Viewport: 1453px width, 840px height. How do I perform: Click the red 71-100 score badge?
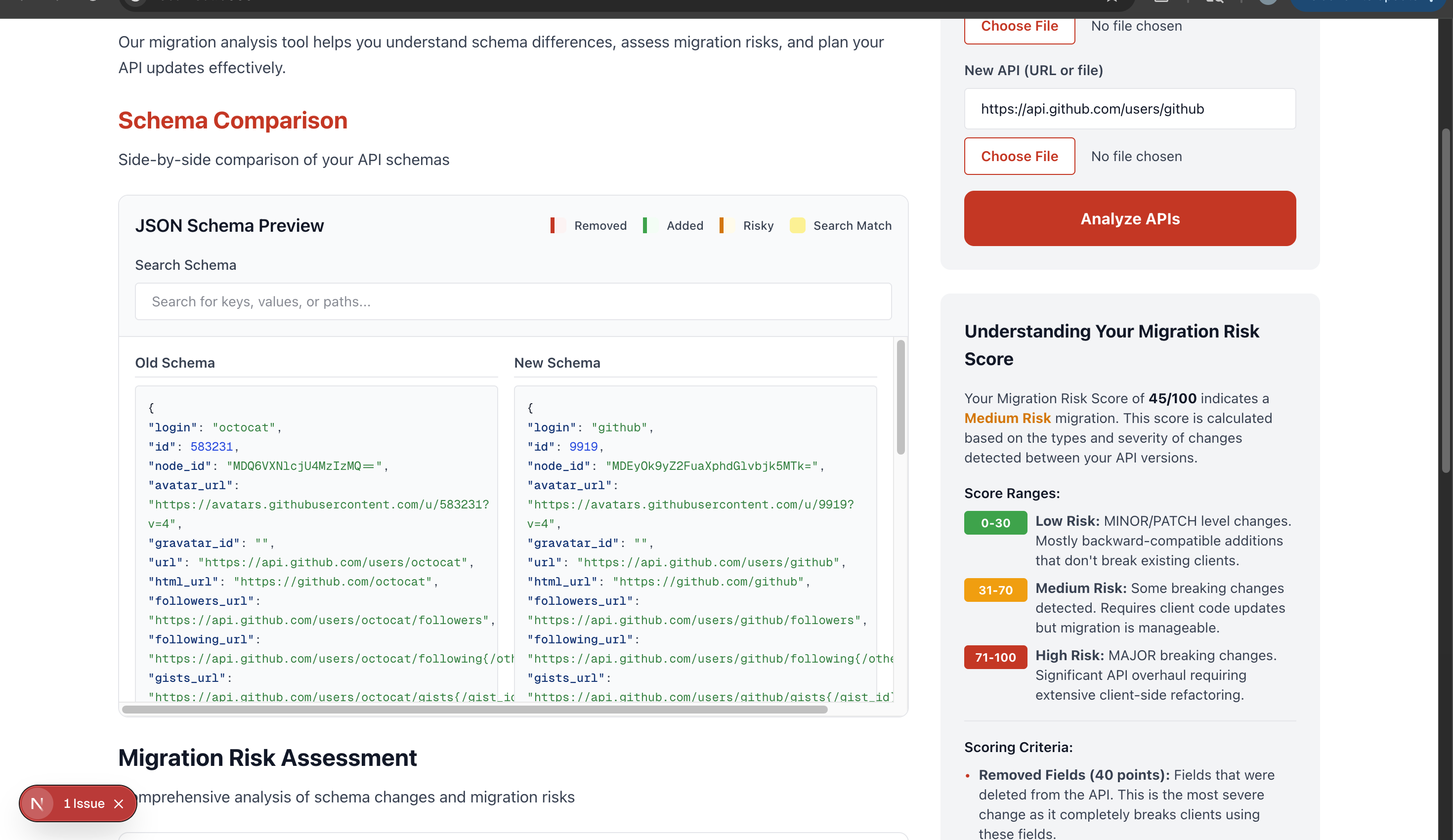(995, 657)
